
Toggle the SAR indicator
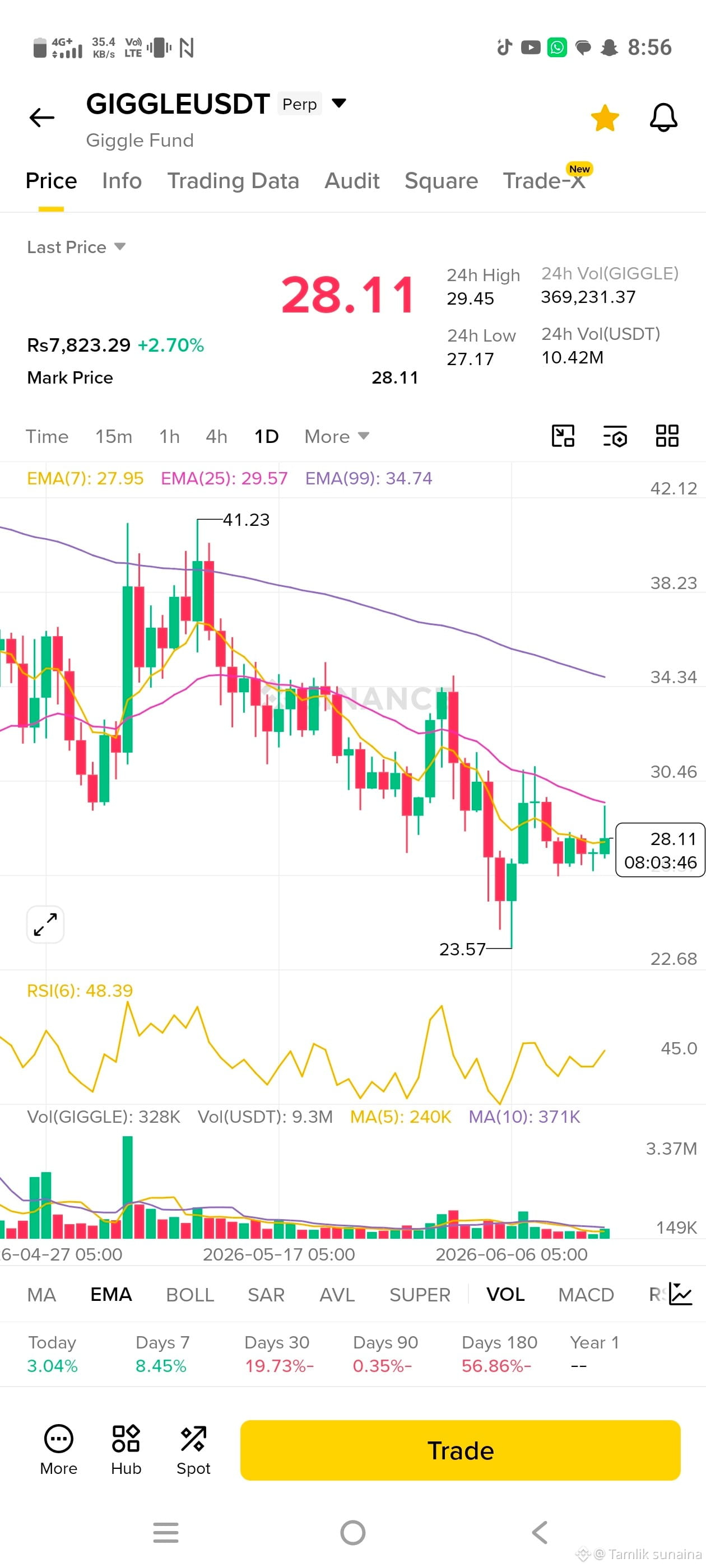266,1295
